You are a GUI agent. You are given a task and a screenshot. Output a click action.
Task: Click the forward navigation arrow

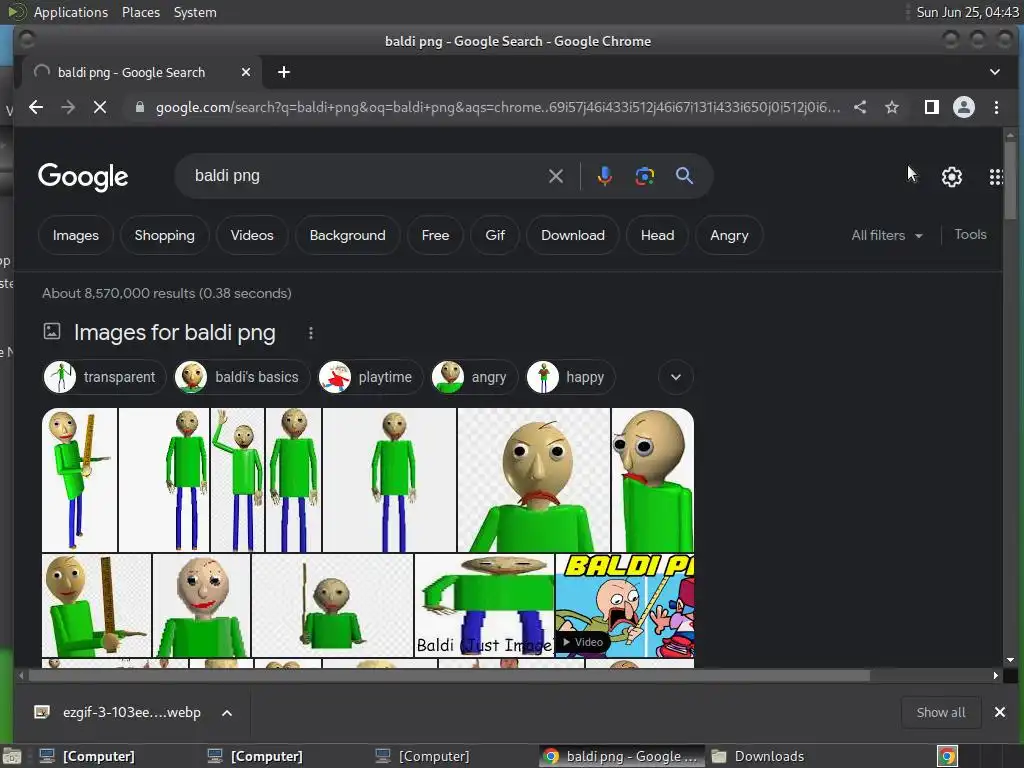68,107
